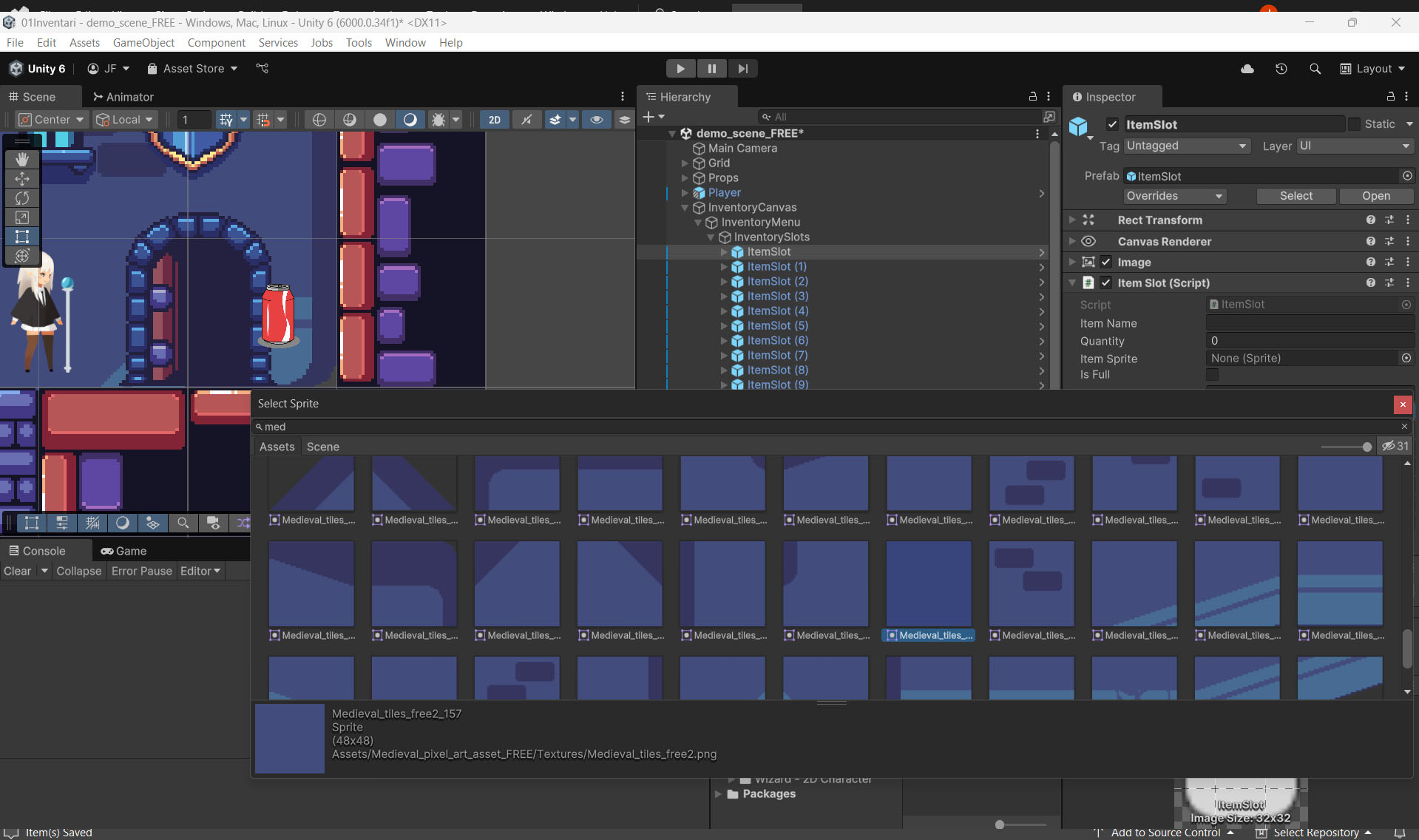Select the Move tool in scene
Screen dimensions: 1419x840
coord(22,178)
